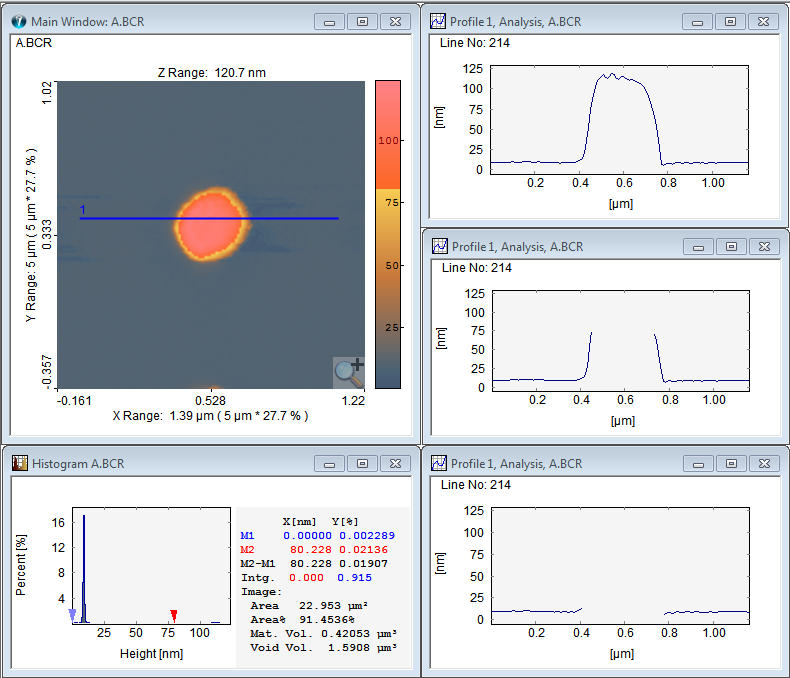Click the M2-M1 row value 0.01907
The width and height of the screenshot is (790, 678).
pyautogui.click(x=363, y=564)
